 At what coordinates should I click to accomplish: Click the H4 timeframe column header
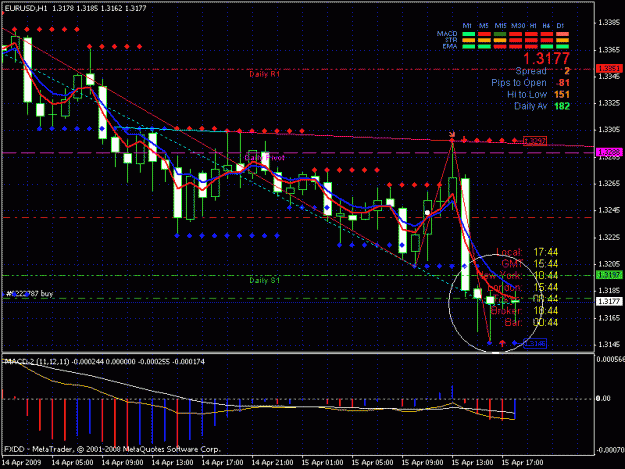[x=546, y=26]
